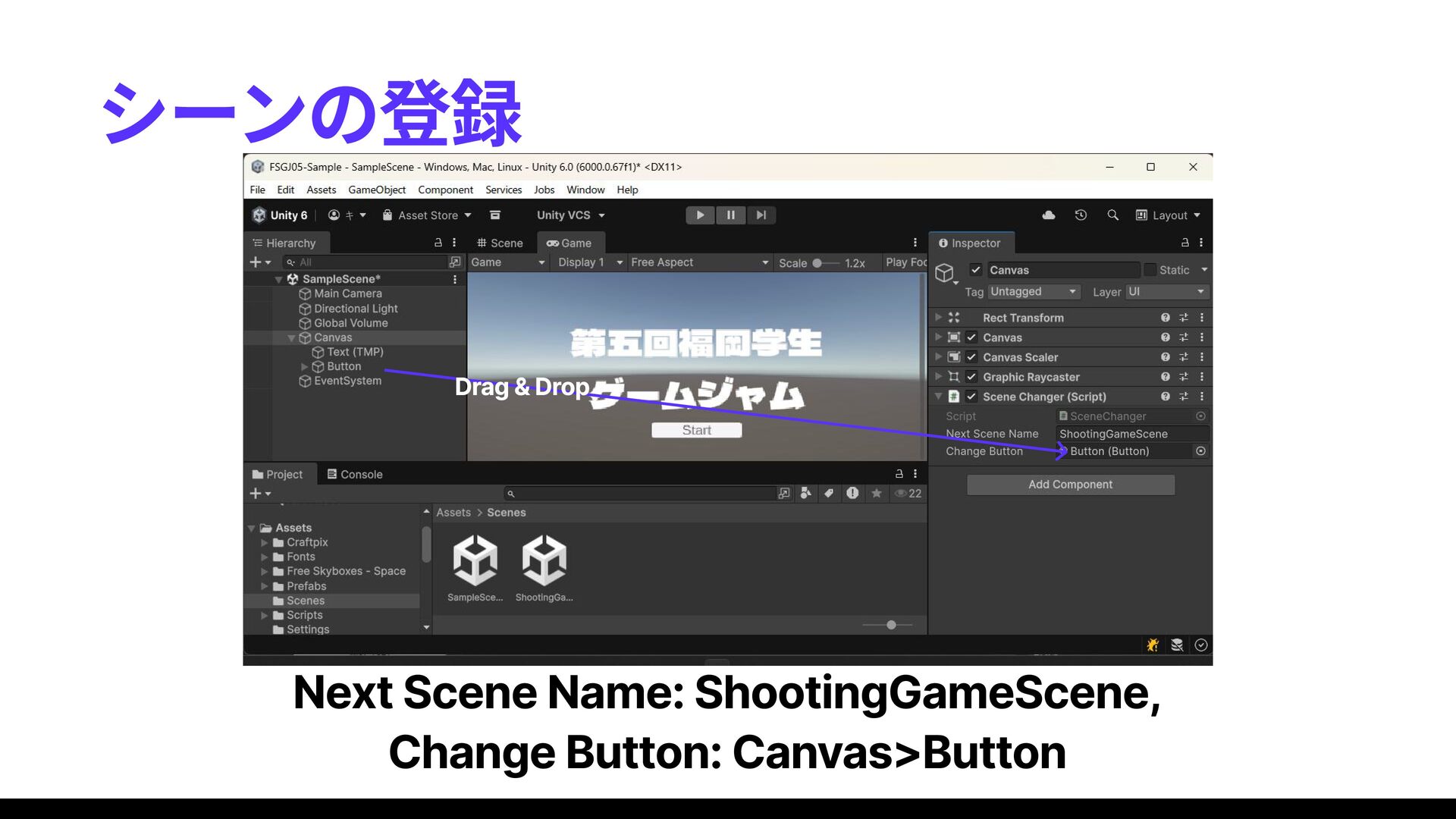This screenshot has width=1456, height=819.
Task: Click object picker next to Button (Button)
Action: point(1200,451)
